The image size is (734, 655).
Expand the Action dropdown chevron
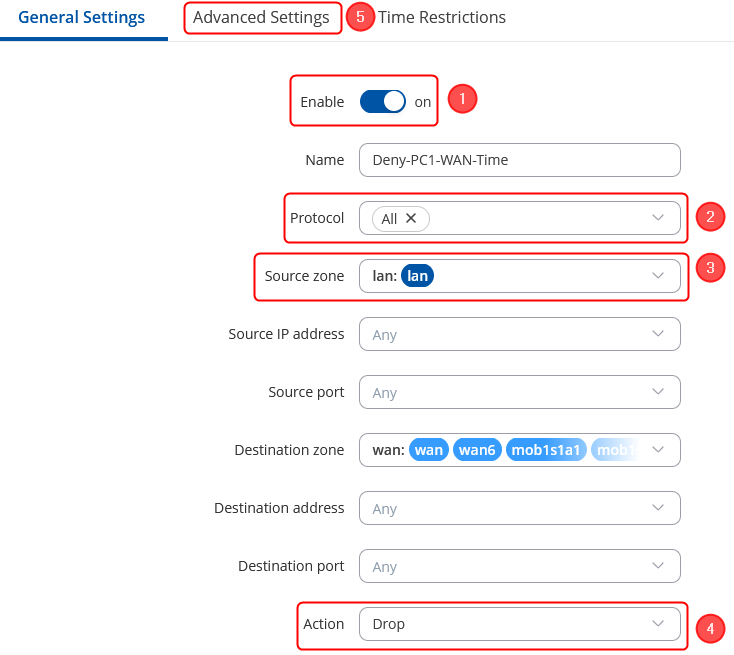click(x=658, y=624)
